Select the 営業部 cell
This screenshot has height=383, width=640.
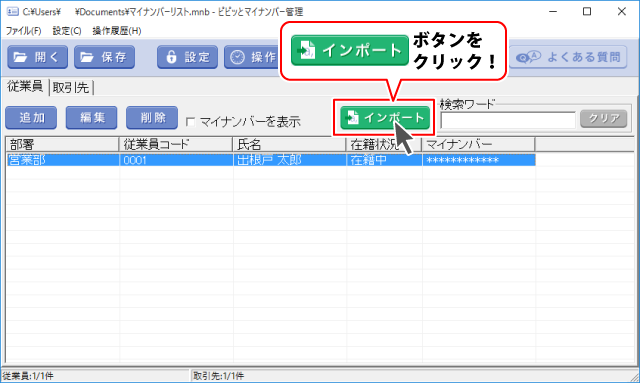[x=63, y=160]
